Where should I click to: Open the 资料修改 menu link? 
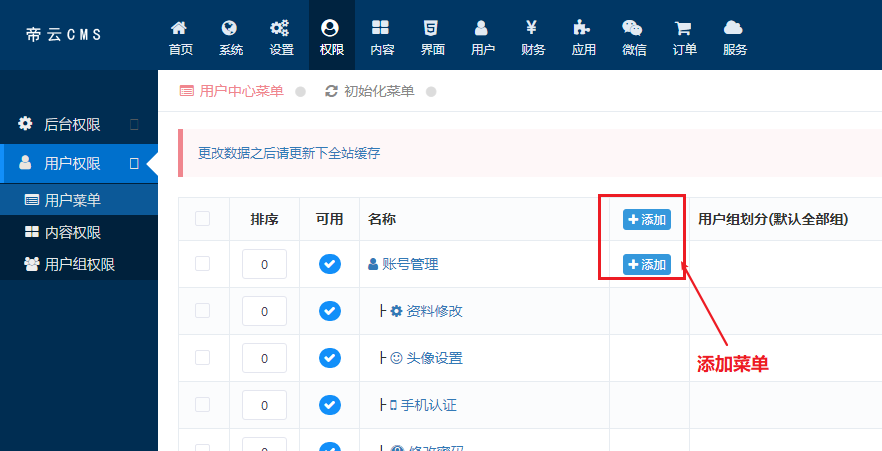pyautogui.click(x=434, y=310)
